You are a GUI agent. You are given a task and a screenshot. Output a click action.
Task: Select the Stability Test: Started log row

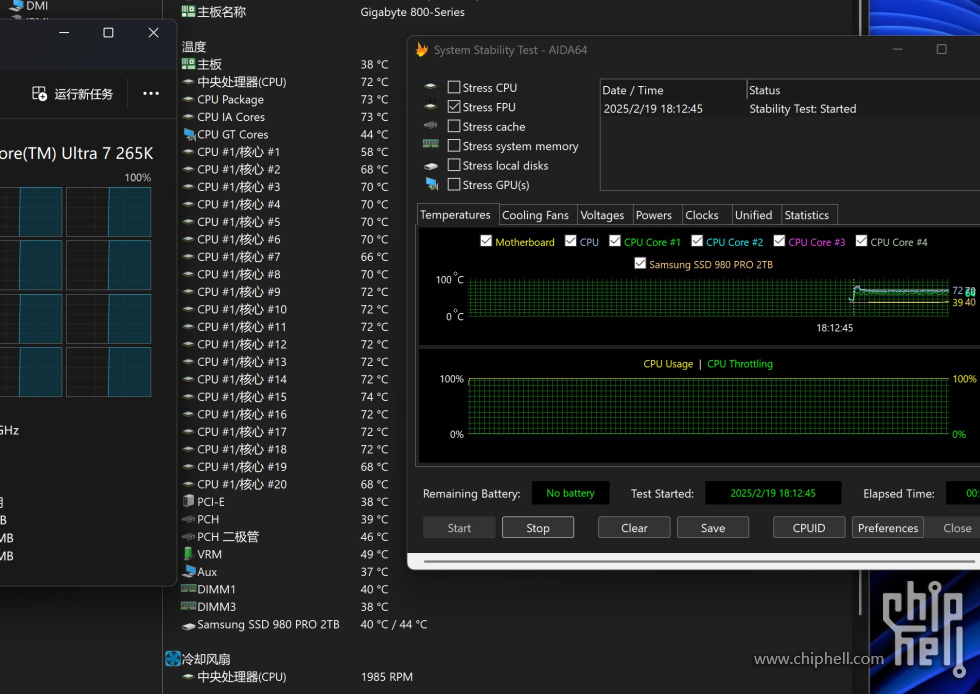click(791, 109)
